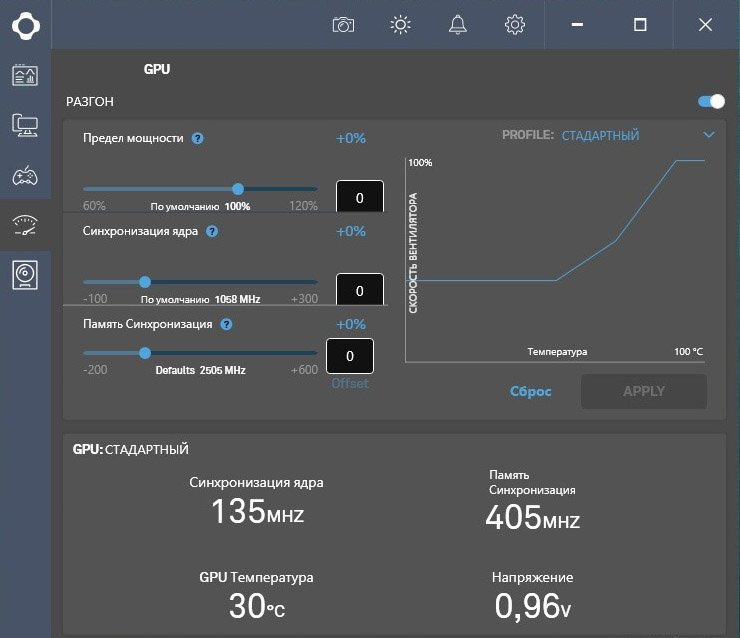Click the core clock +0% value
This screenshot has width=740, height=638.
(x=351, y=232)
